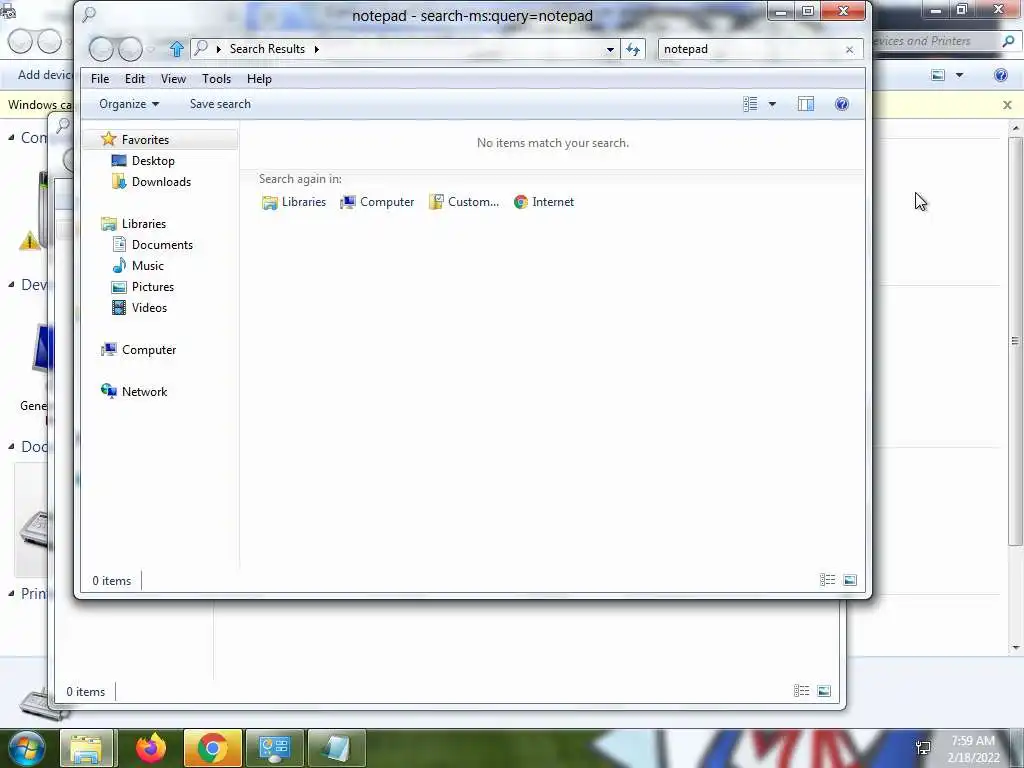
Task: Expand the Search Results breadcrumb arrow
Action: 317,49
